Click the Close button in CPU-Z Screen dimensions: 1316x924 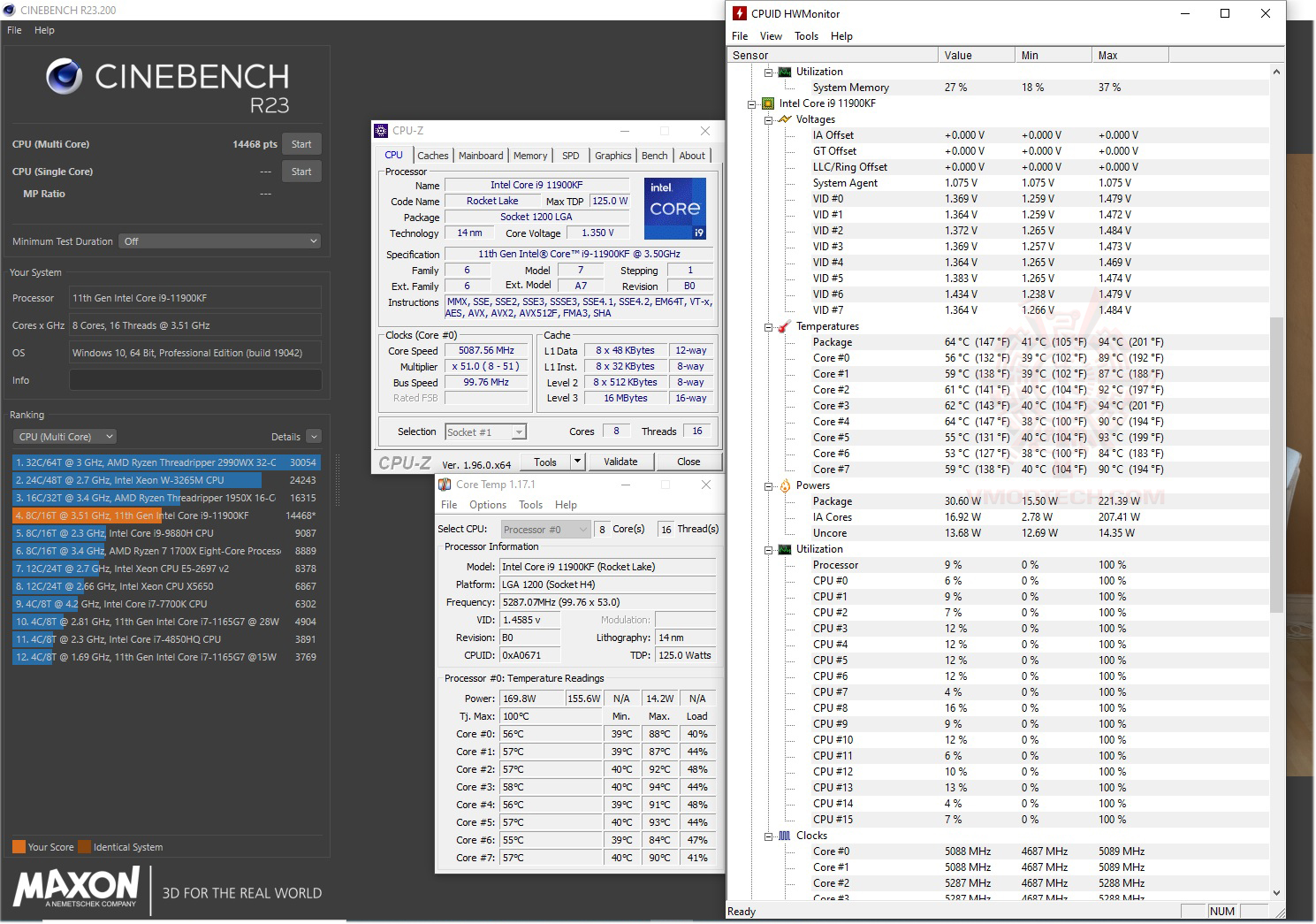click(x=688, y=462)
